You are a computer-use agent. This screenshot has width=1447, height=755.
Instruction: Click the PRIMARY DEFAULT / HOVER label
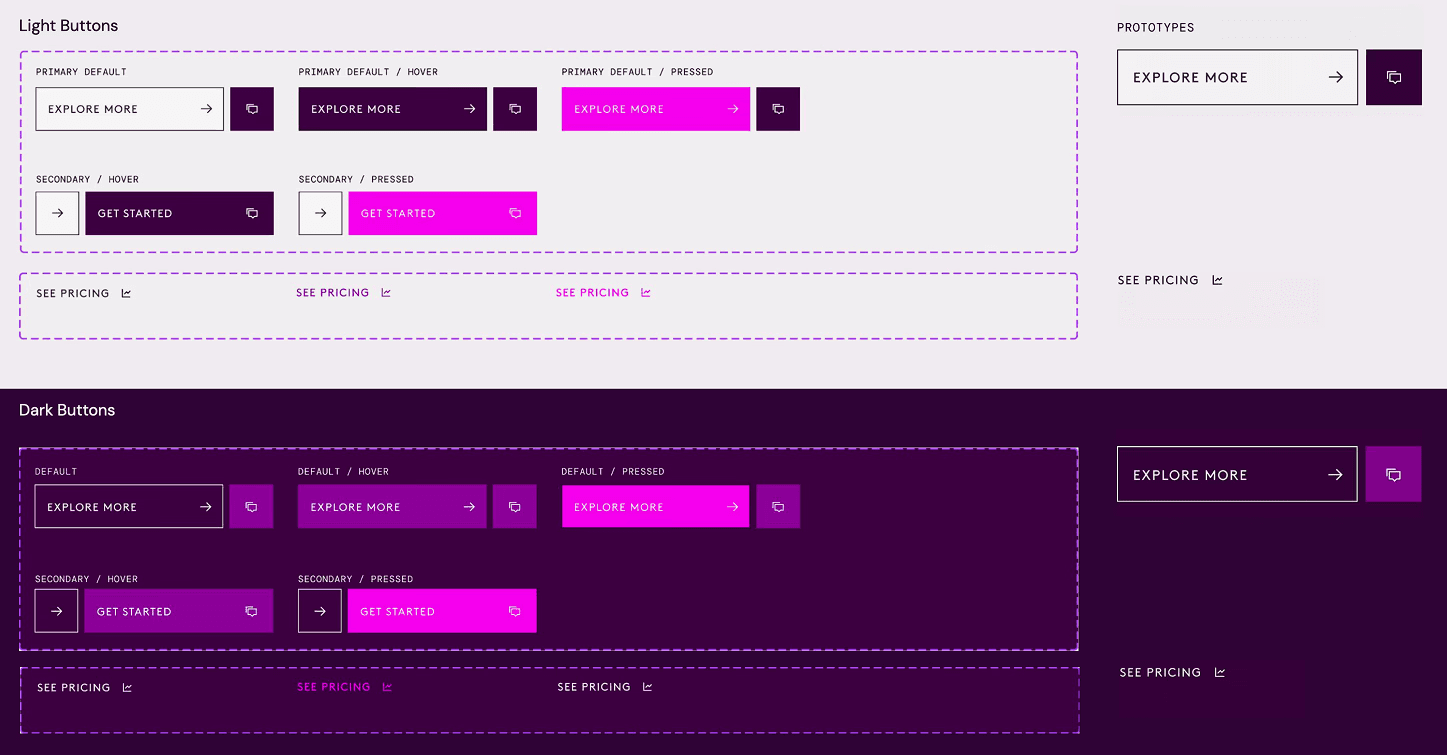point(368,72)
